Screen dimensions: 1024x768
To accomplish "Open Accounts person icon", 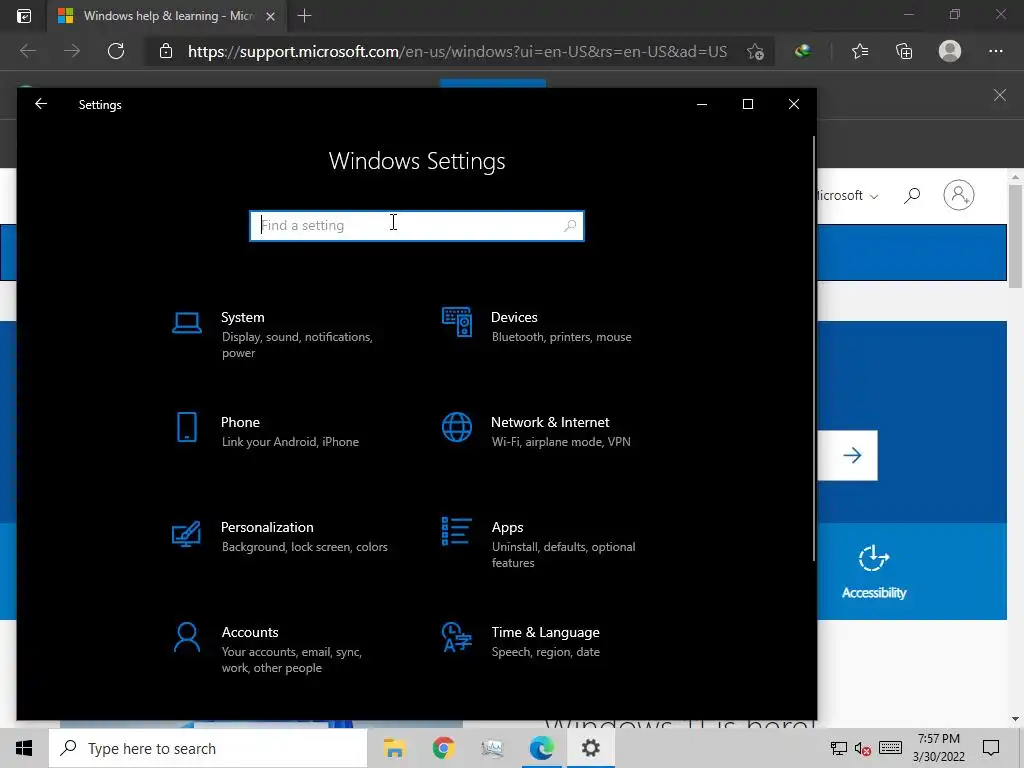I will coord(187,637).
